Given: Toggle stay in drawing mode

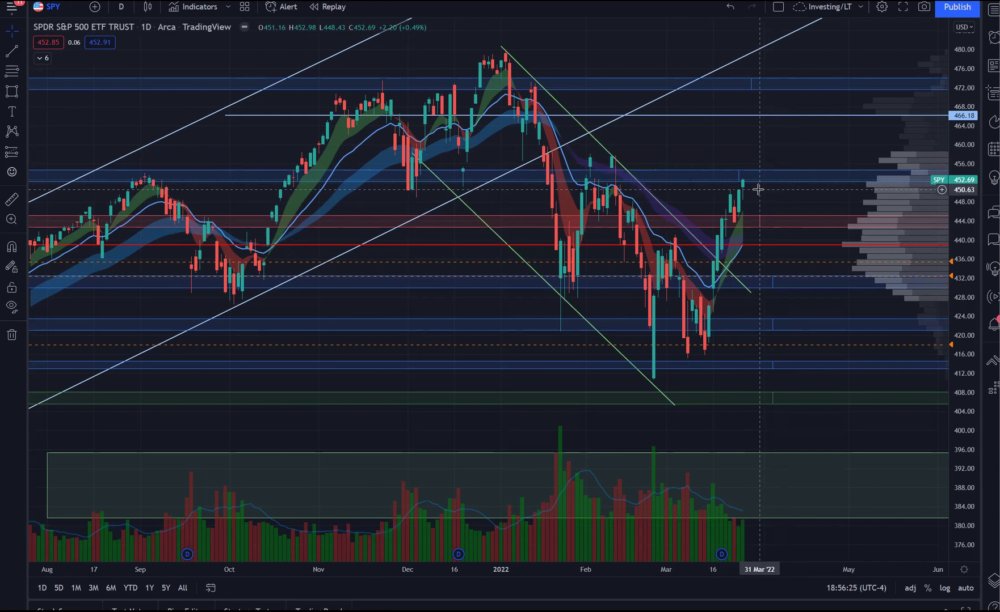Looking at the screenshot, I should [x=12, y=267].
